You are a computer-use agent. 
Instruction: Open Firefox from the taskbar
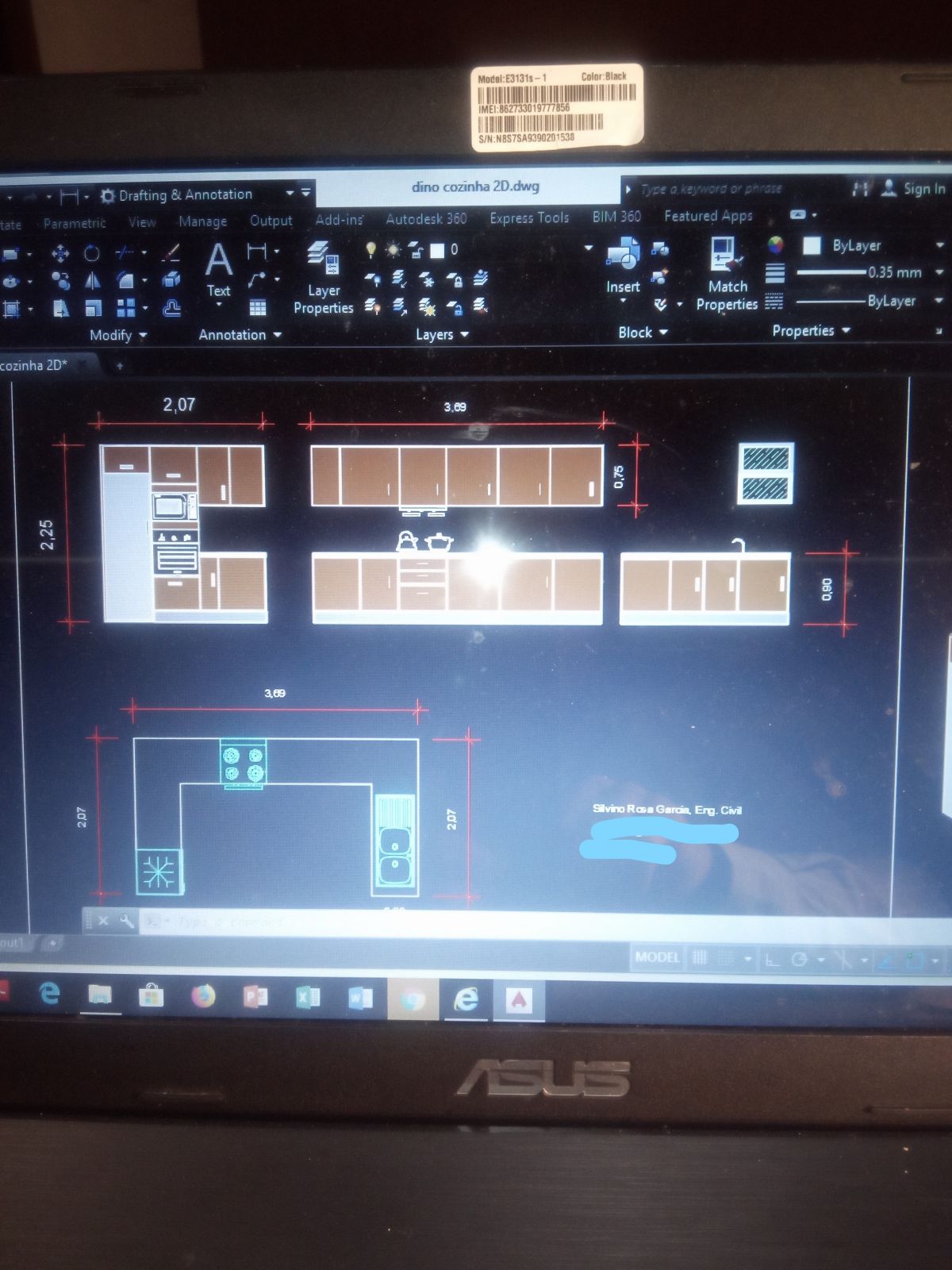coord(204,995)
